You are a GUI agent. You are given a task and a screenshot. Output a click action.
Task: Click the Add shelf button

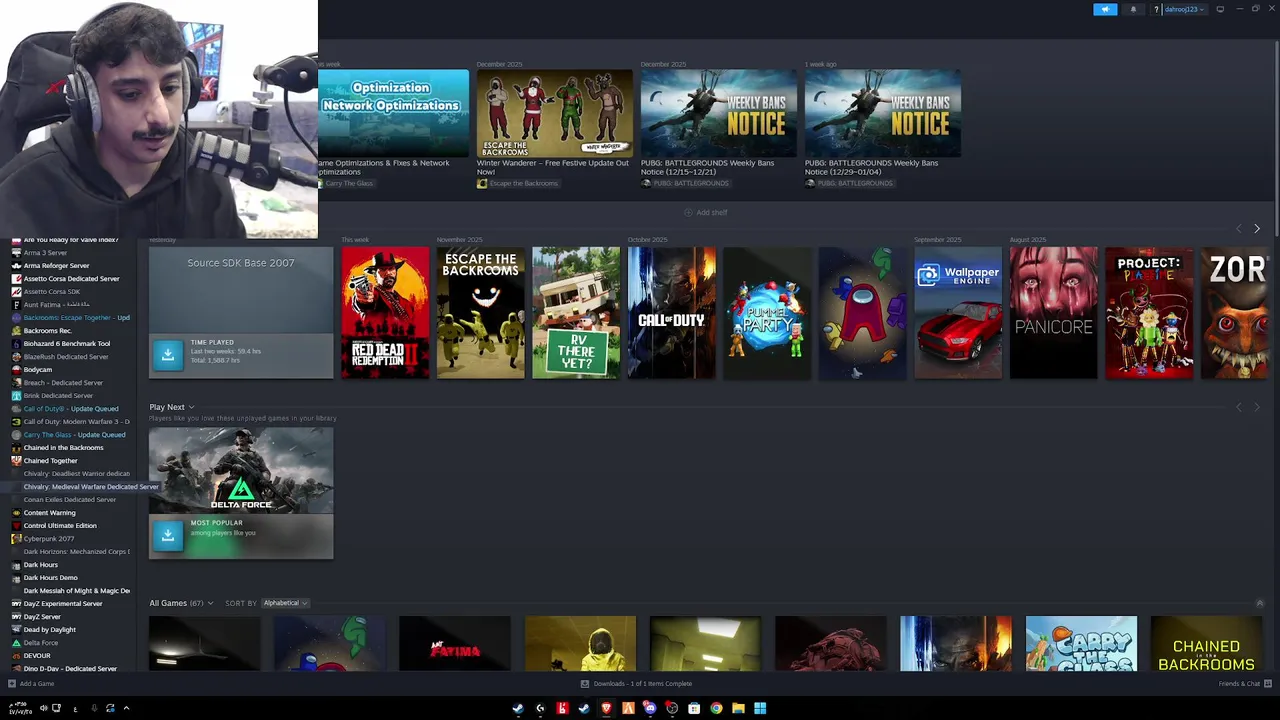coord(706,212)
